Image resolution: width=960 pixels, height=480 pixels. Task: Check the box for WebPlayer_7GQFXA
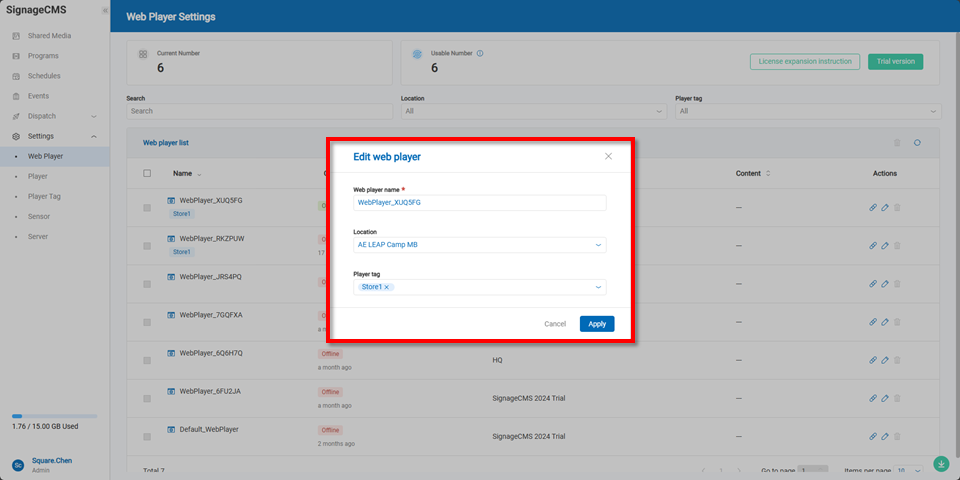(147, 323)
